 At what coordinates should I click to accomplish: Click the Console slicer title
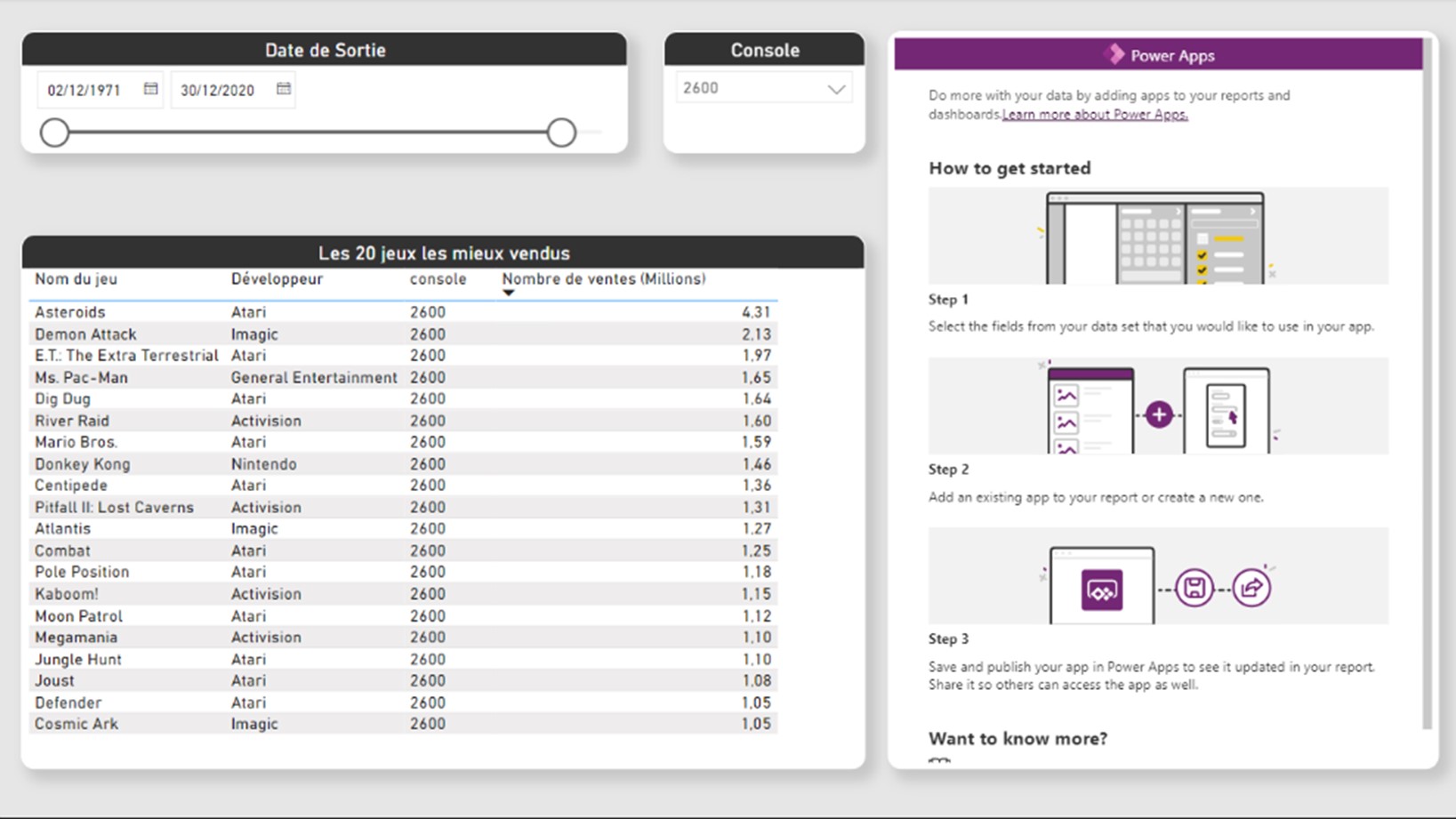click(765, 50)
